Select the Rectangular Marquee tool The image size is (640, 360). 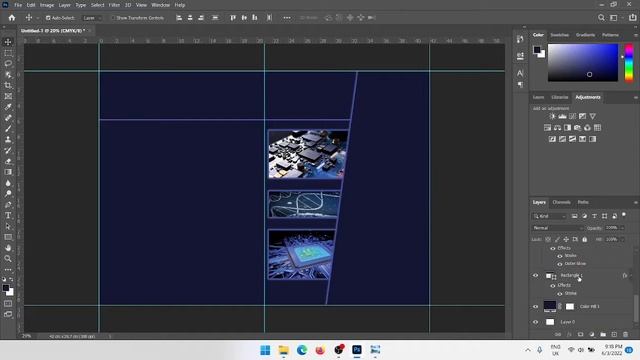coord(8,53)
